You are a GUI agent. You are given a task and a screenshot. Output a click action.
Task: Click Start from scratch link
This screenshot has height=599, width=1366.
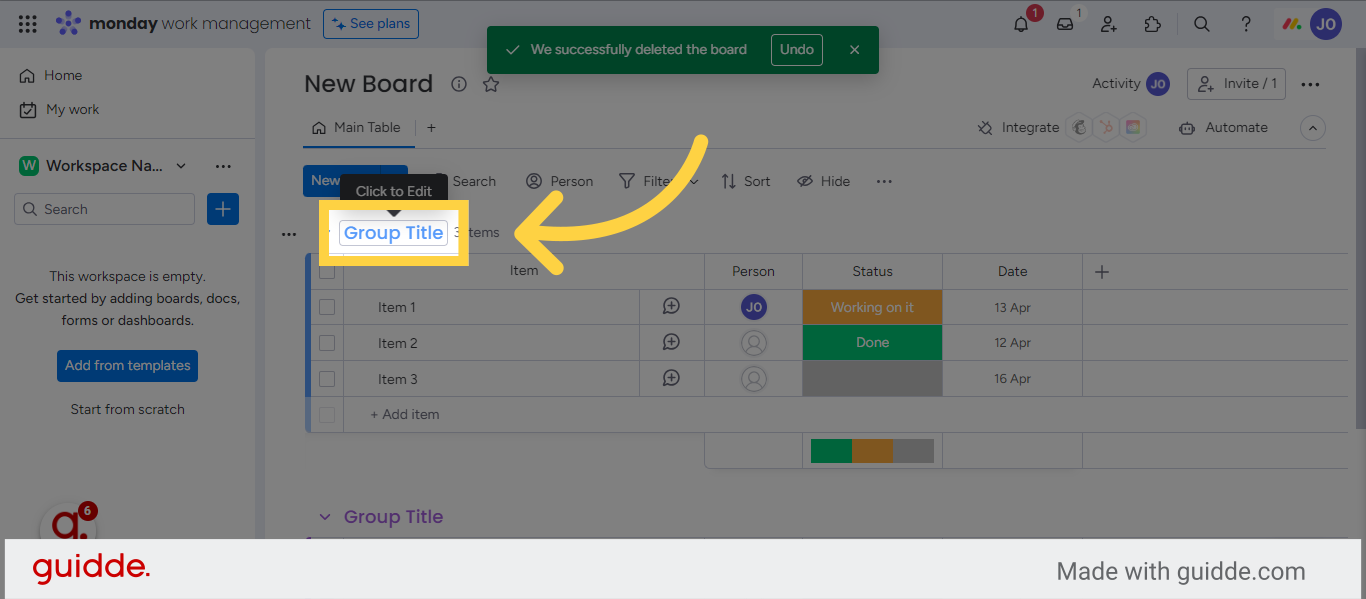click(128, 410)
